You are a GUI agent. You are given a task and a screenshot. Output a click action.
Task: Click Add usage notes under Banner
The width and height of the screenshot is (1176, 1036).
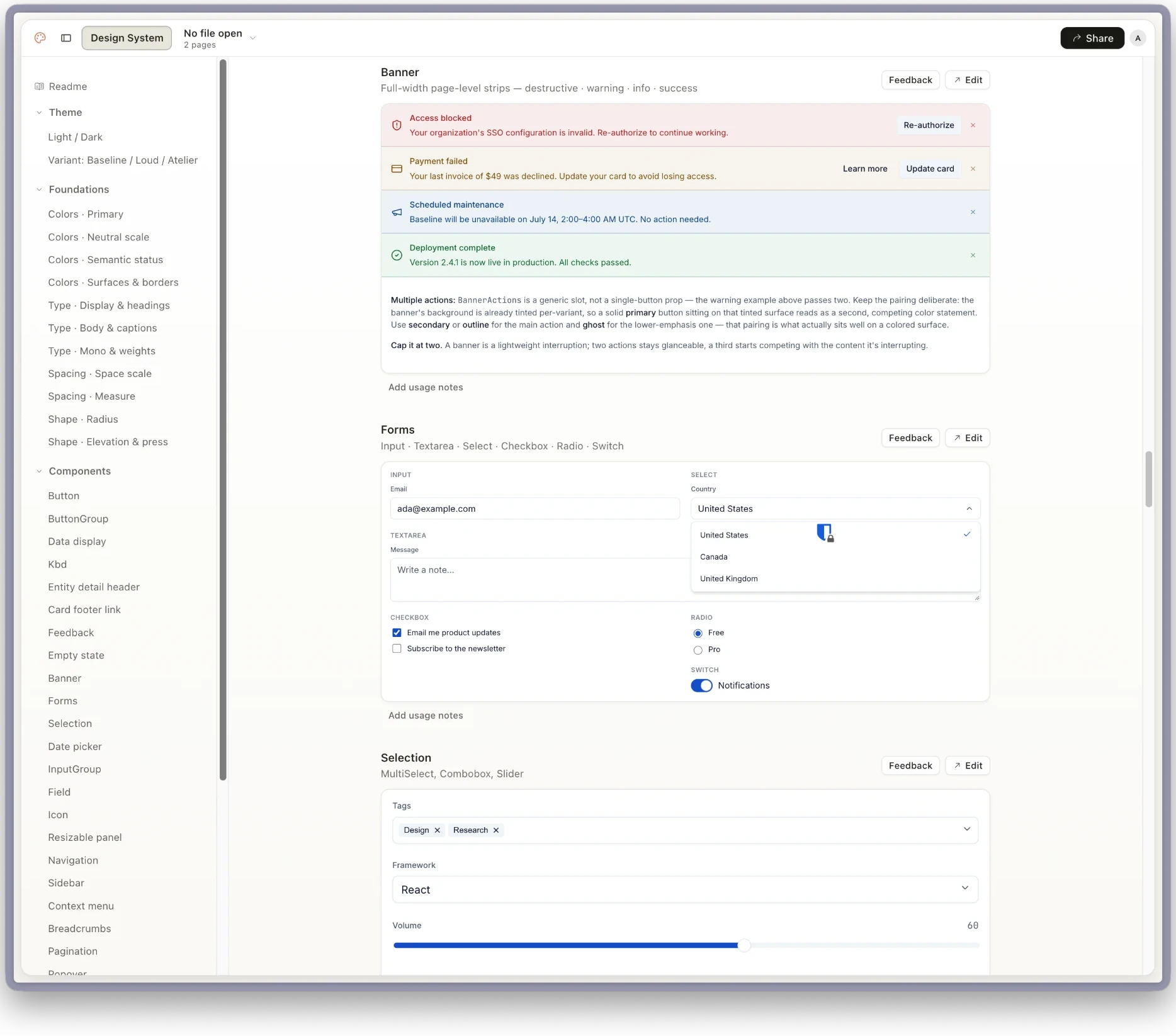tap(426, 388)
